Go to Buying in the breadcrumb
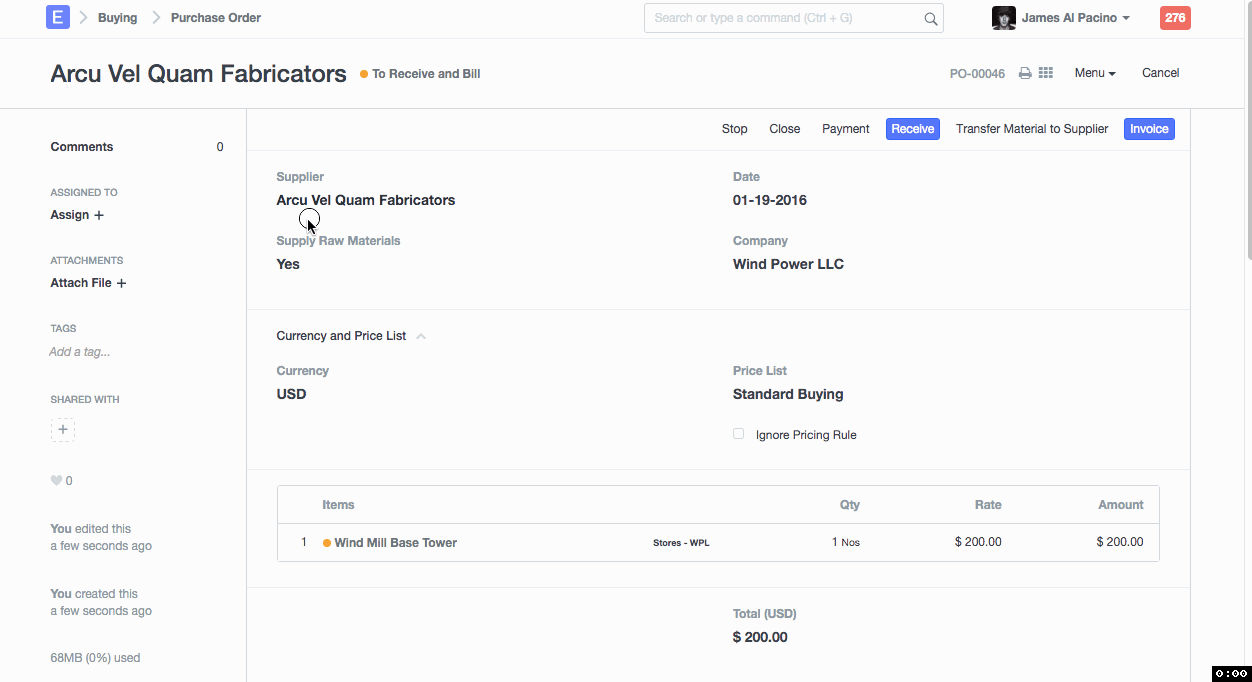1252x682 pixels. point(117,18)
